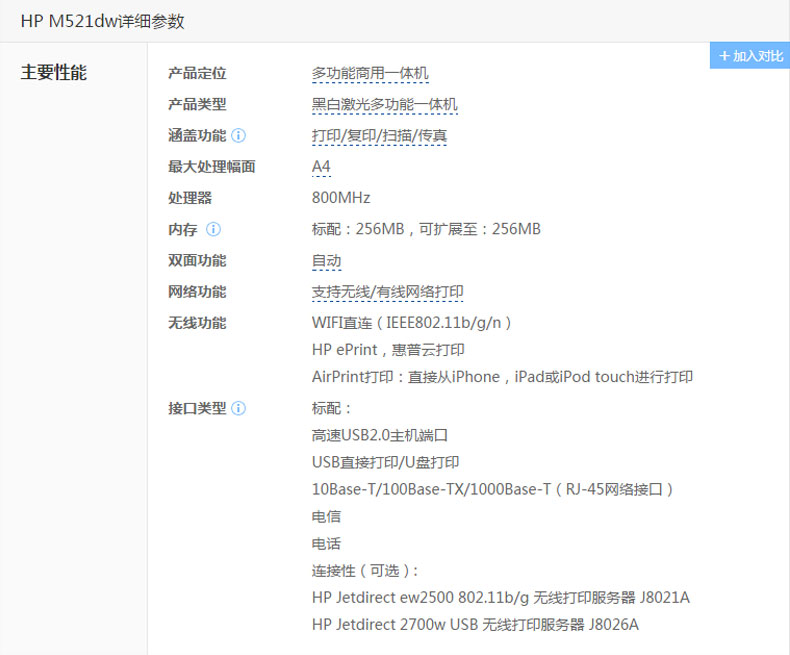Image resolution: width=790 pixels, height=655 pixels.
Task: Click the info icon beside 内存
Action: [x=213, y=229]
